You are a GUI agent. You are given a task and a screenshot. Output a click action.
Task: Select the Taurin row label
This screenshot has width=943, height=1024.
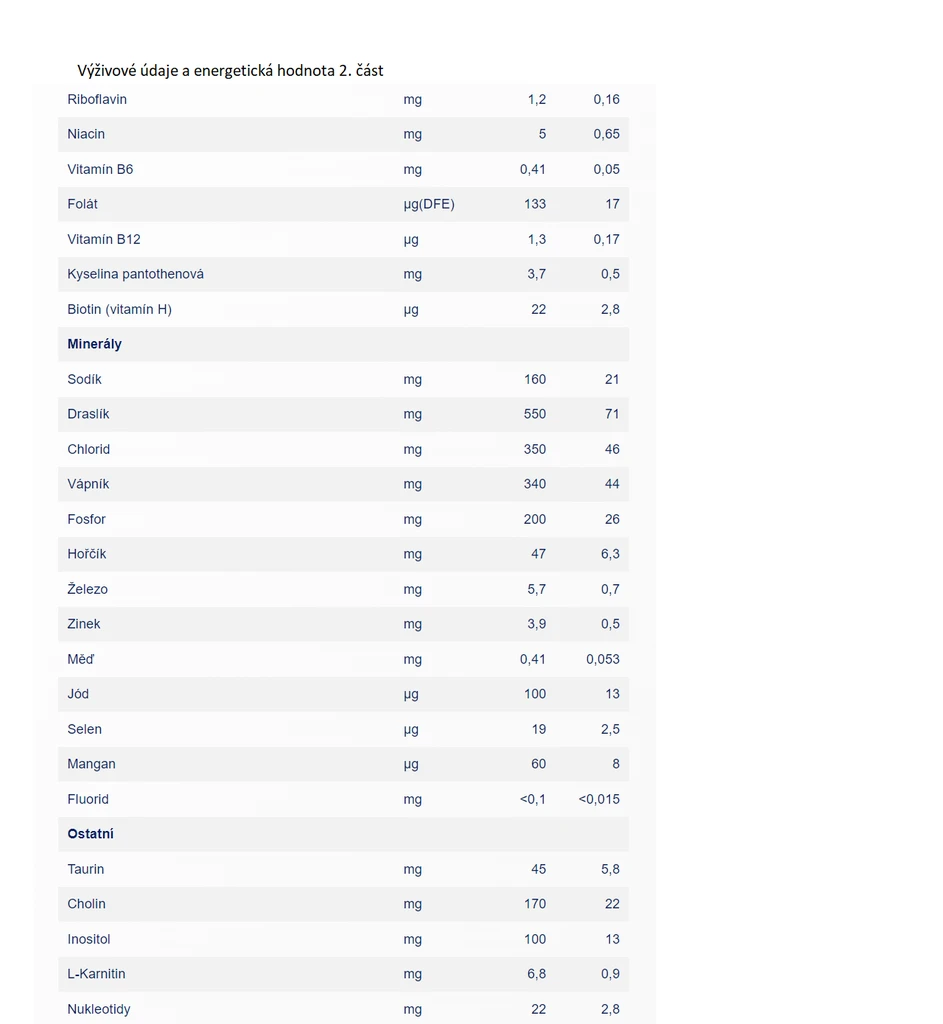86,869
